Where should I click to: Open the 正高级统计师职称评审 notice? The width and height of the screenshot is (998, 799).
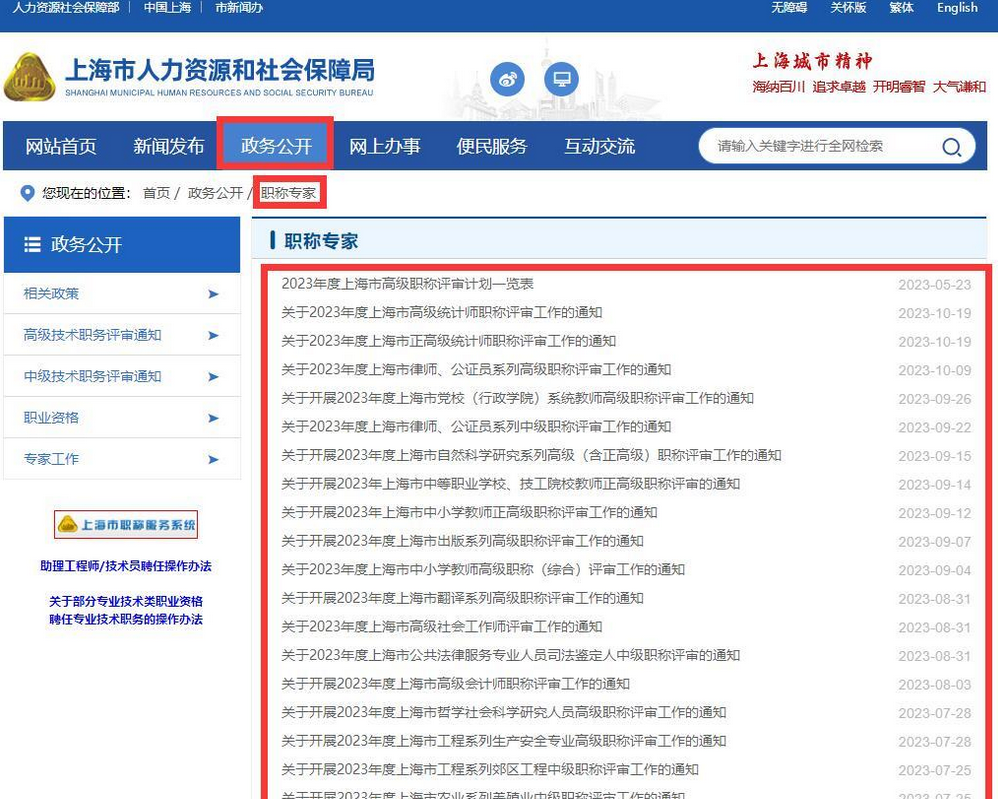click(449, 341)
